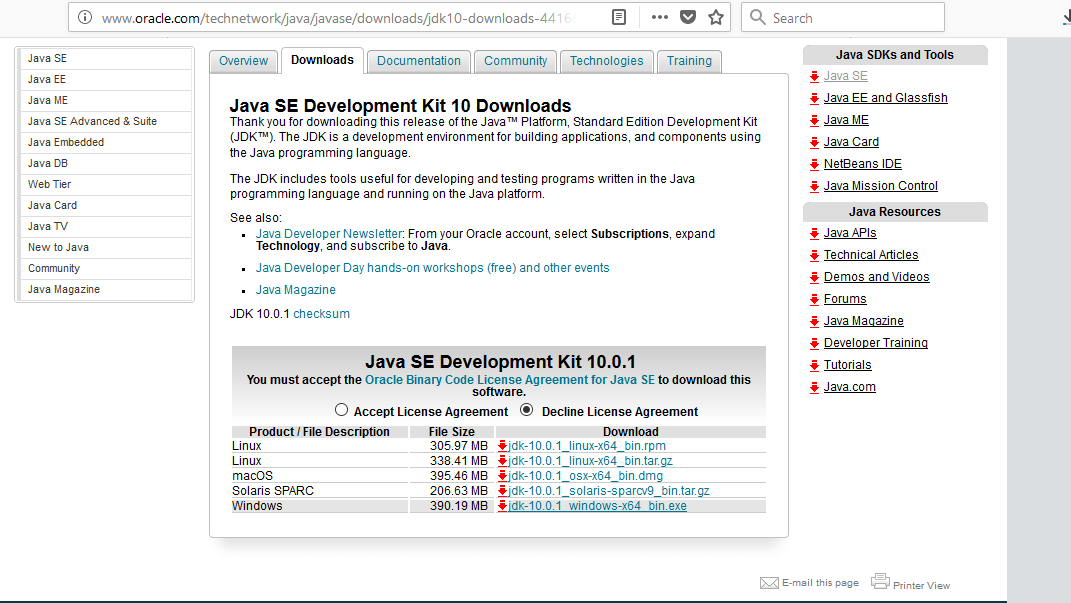Click red arrow icon next to Forums
This screenshot has width=1071, height=603.
[814, 299]
